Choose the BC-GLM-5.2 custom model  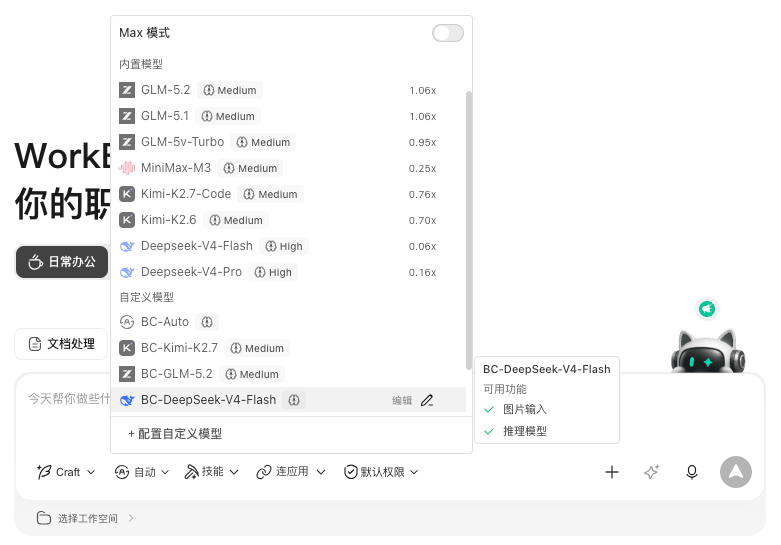[289, 374]
